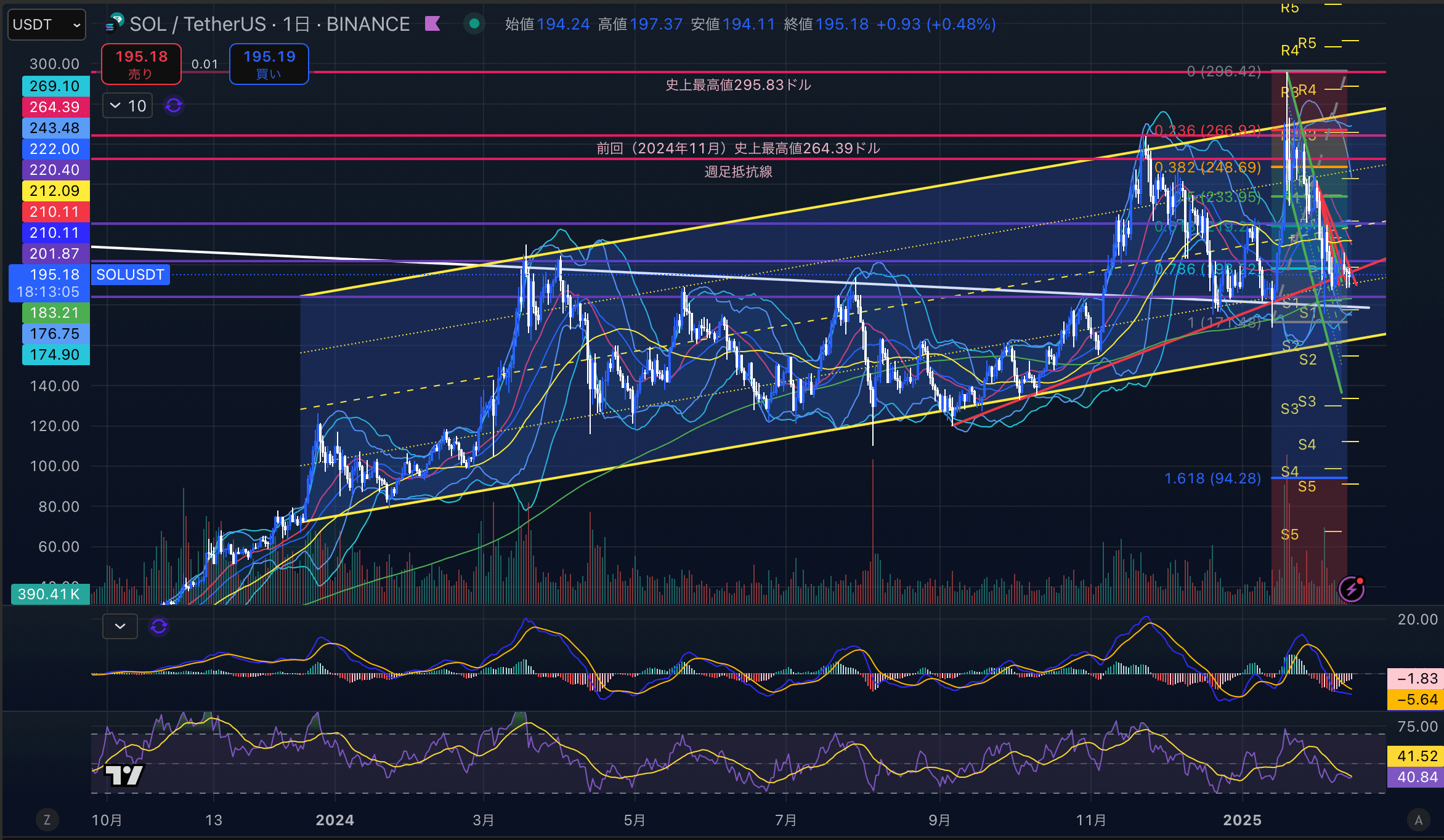Click the Solana logo icon near title

[x=115, y=24]
